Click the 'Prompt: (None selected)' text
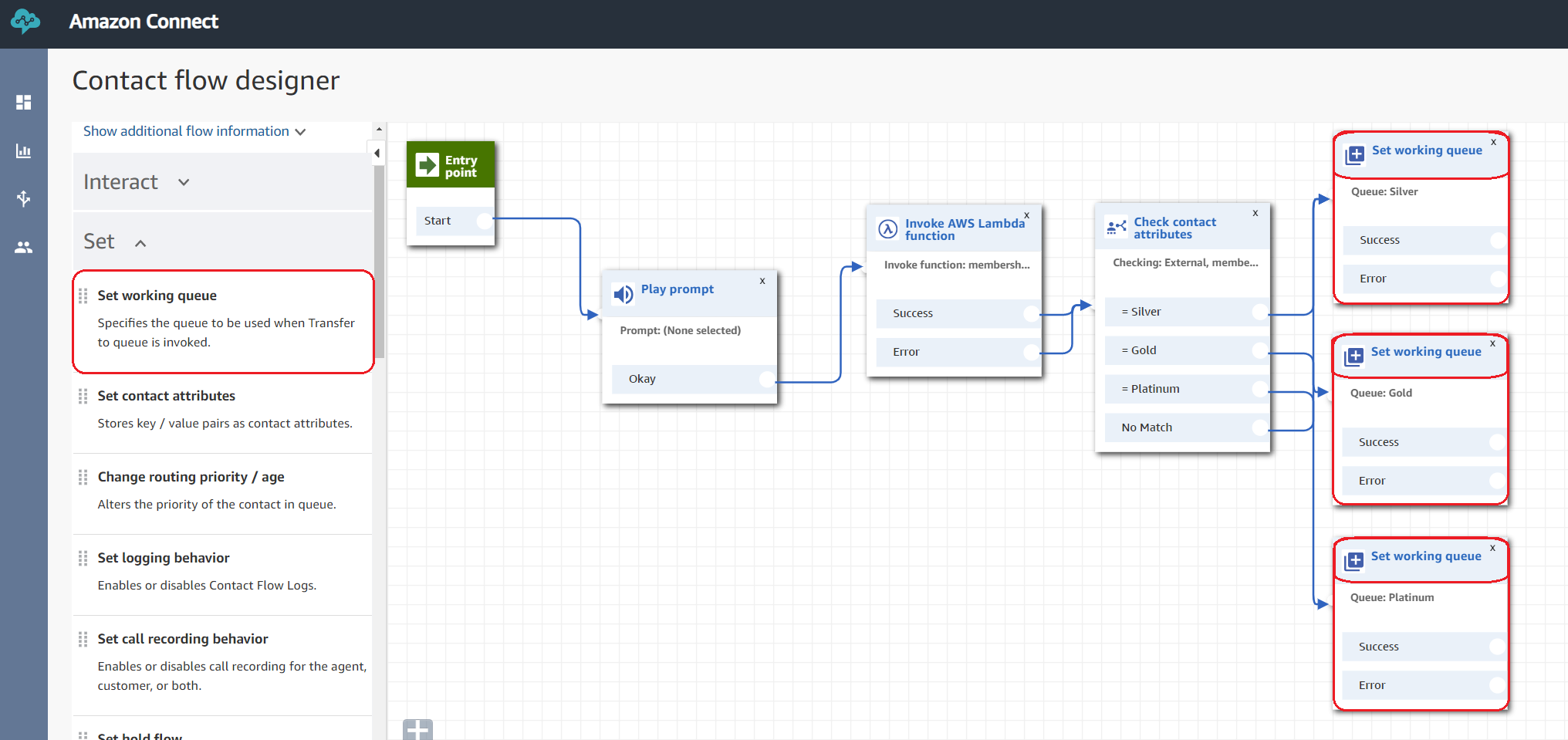 (x=681, y=331)
